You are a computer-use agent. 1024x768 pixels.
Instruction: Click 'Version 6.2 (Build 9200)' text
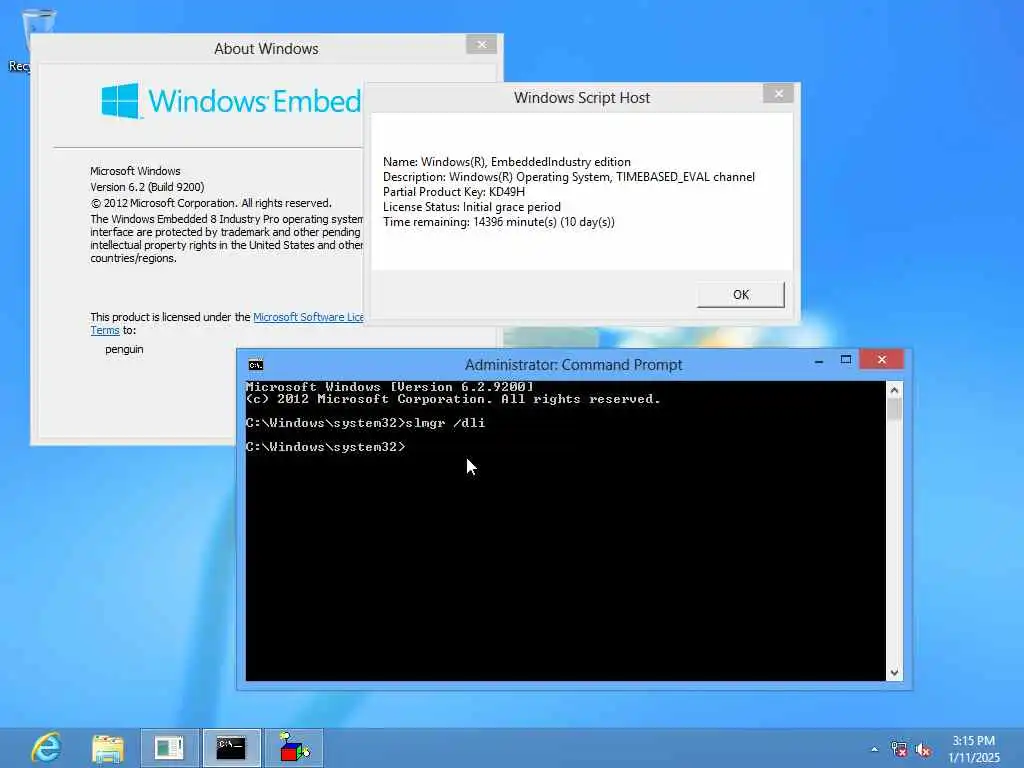tap(147, 187)
